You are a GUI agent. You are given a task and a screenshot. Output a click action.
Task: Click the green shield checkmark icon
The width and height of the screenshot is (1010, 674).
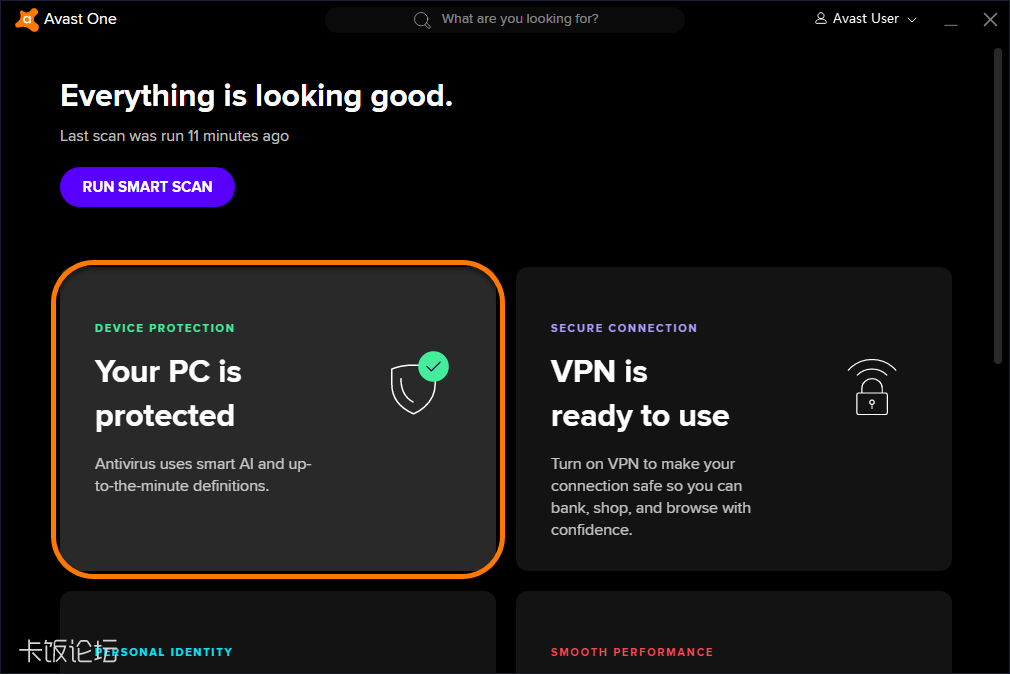point(433,366)
